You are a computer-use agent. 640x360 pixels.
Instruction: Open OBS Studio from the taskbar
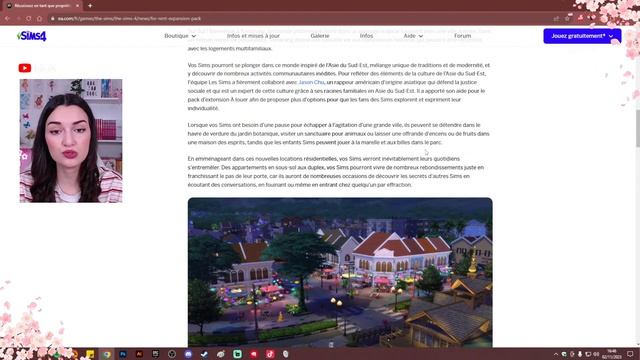172,354
